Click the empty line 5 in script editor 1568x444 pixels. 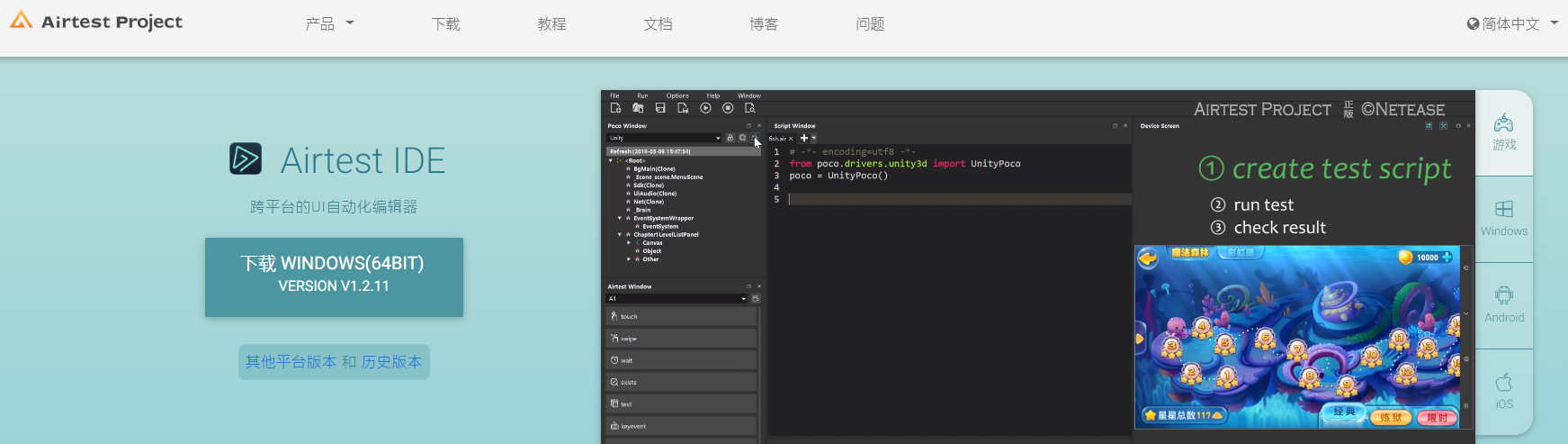958,199
